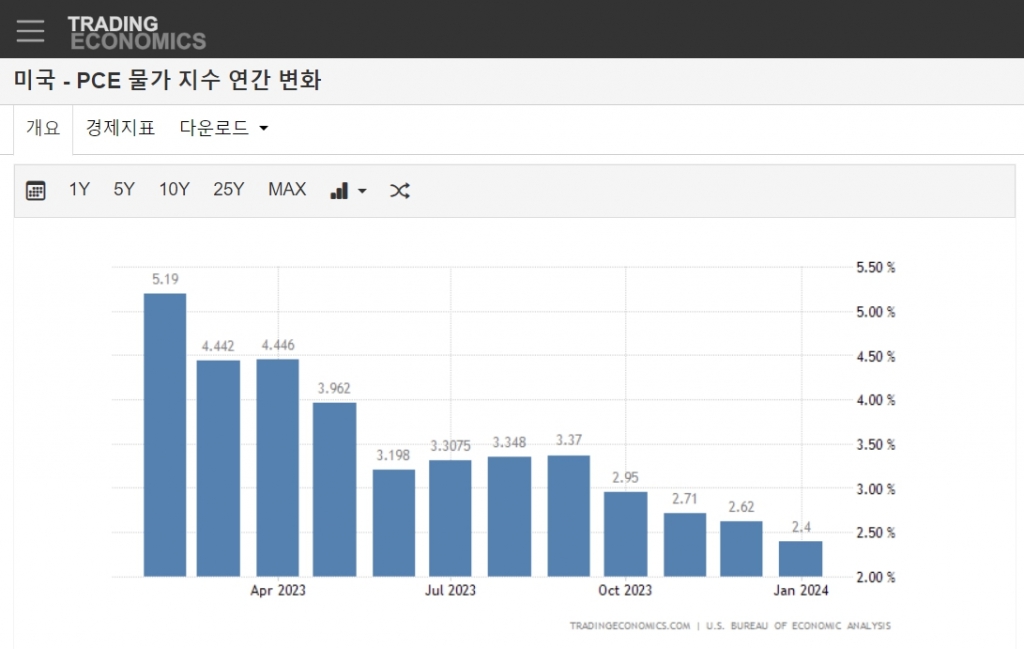This screenshot has width=1024, height=649.
Task: Click the TRADINGECONOMICS.COM source credit
Action: pyautogui.click(x=629, y=626)
